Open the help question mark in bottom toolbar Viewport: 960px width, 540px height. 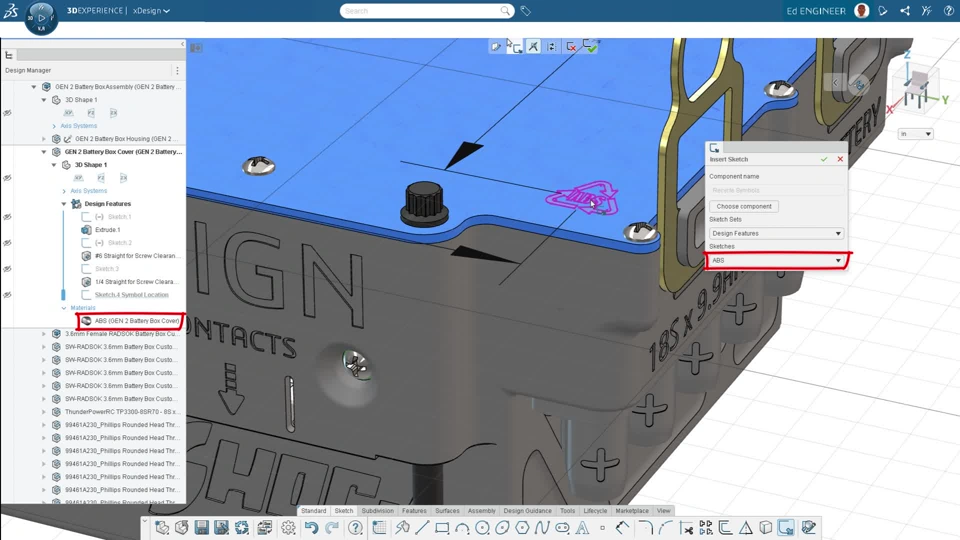[x=355, y=528]
